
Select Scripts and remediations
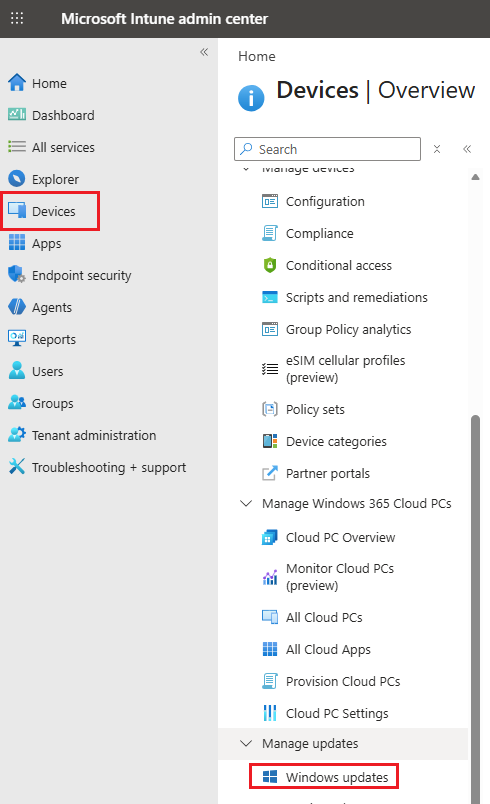(356, 297)
